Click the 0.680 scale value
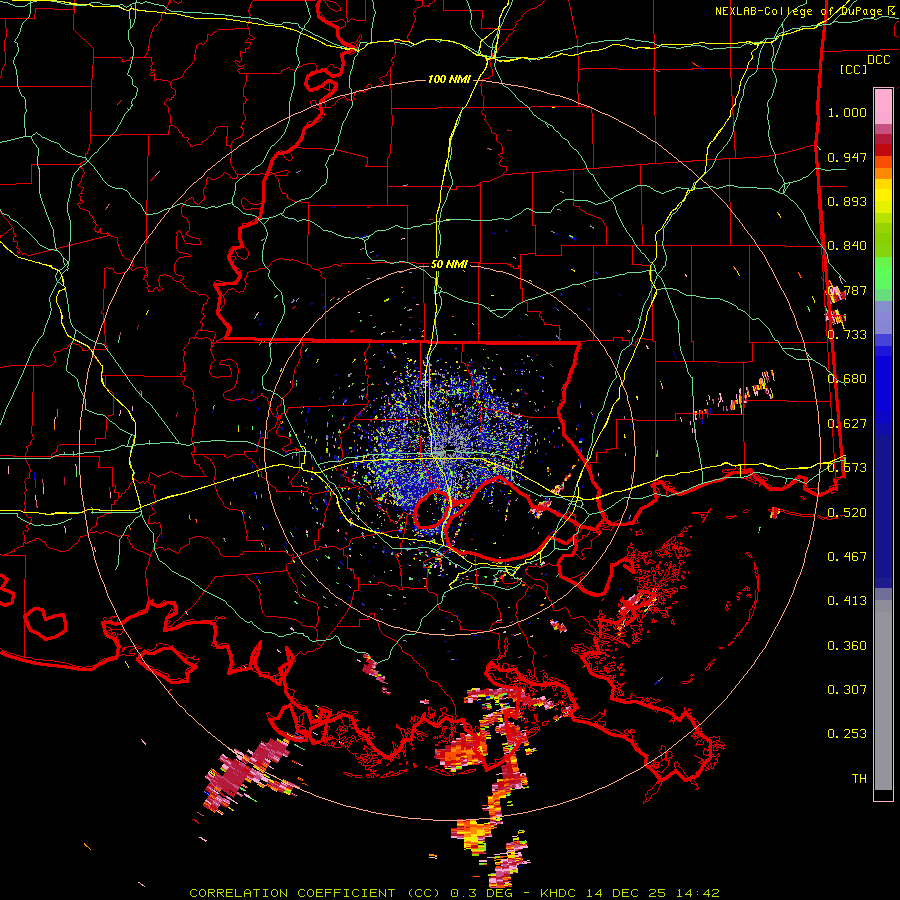This screenshot has height=900, width=900. click(847, 379)
